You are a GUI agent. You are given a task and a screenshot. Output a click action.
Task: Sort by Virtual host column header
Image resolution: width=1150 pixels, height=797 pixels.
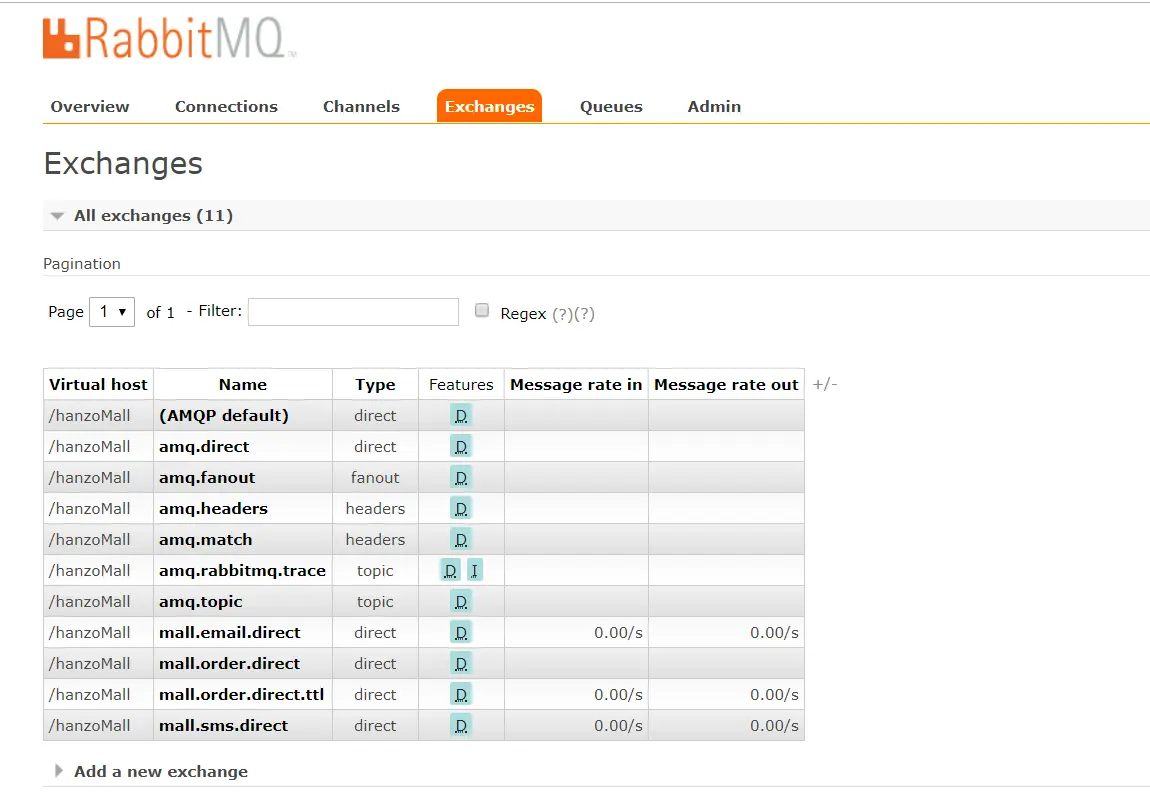tap(98, 384)
